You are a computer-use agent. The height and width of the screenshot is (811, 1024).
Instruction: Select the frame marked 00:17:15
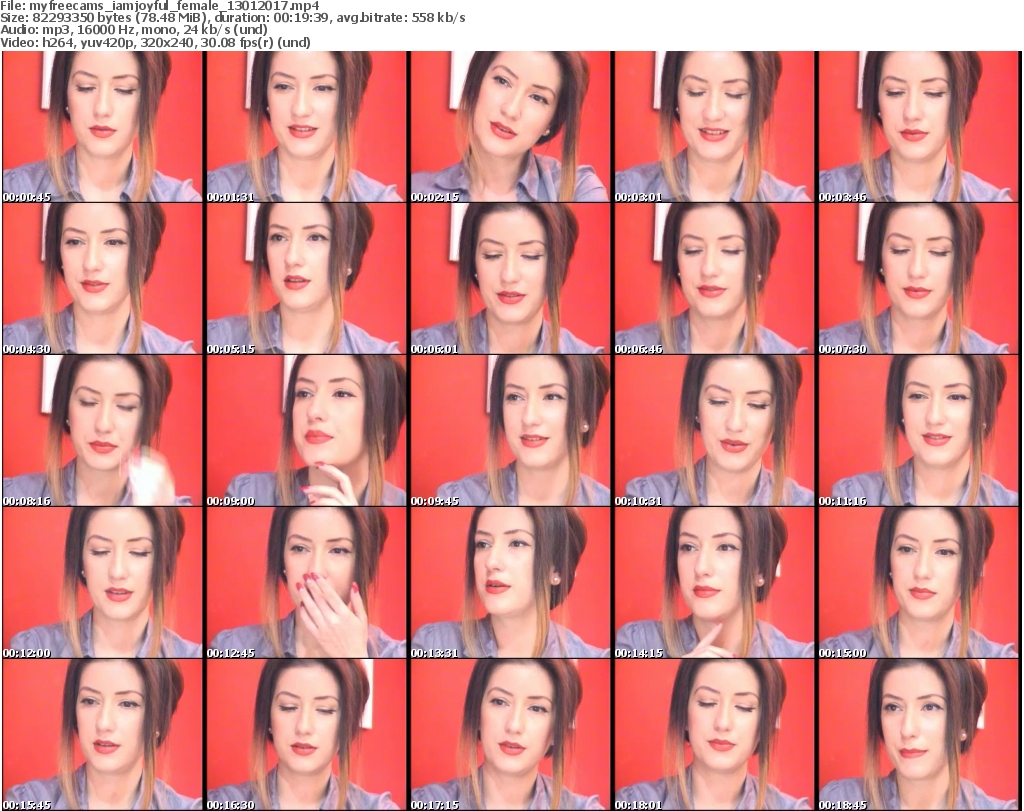510,735
